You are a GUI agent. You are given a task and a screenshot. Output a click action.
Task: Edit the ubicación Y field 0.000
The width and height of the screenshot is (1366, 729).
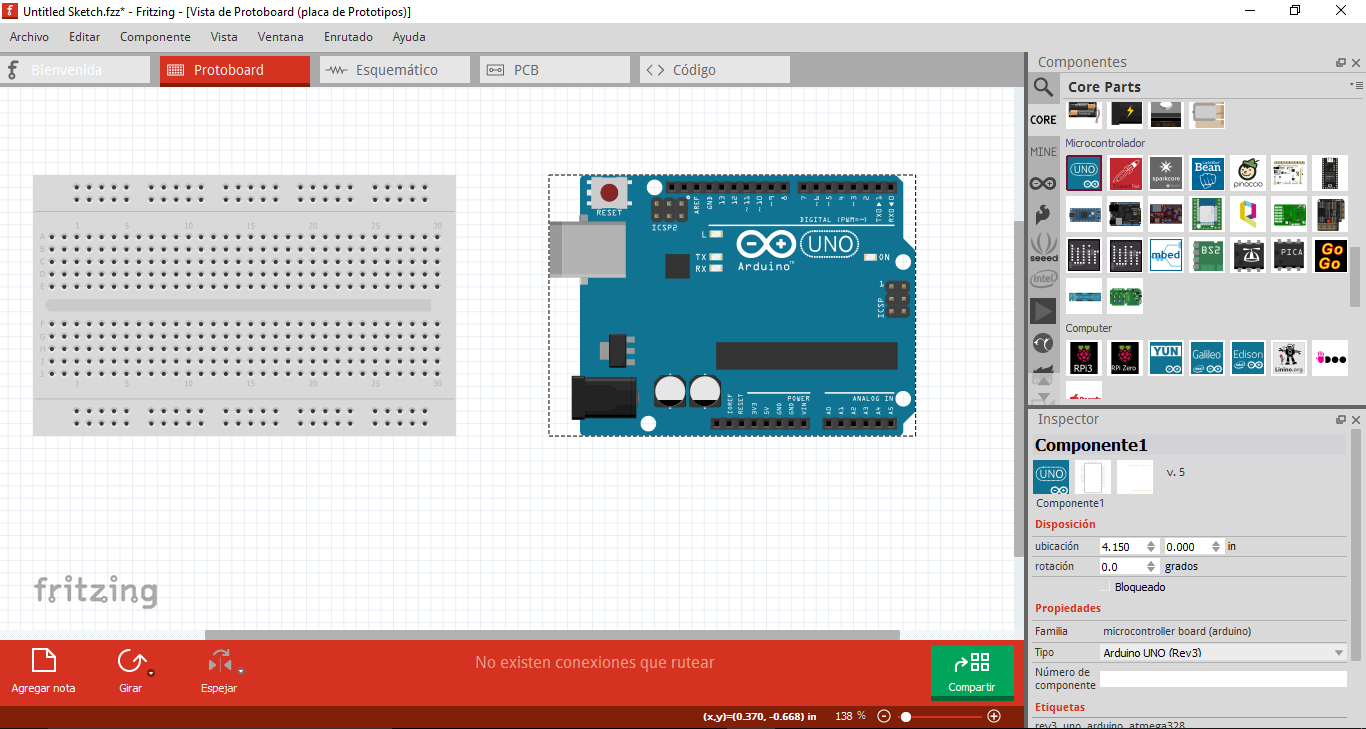1194,547
